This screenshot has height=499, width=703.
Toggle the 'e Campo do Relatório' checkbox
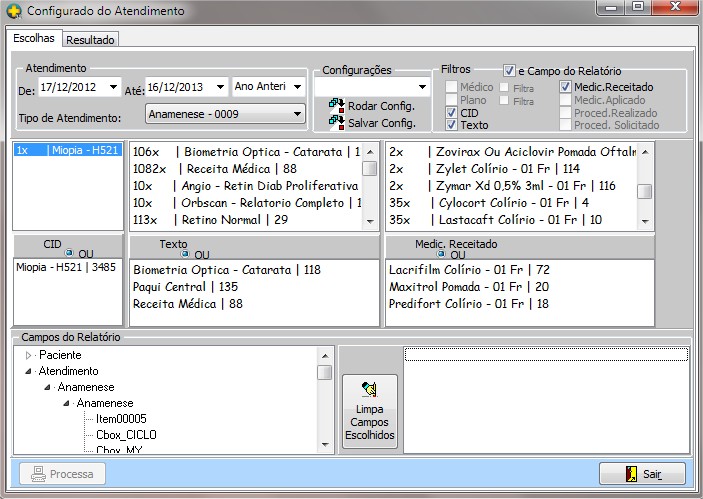click(510, 71)
